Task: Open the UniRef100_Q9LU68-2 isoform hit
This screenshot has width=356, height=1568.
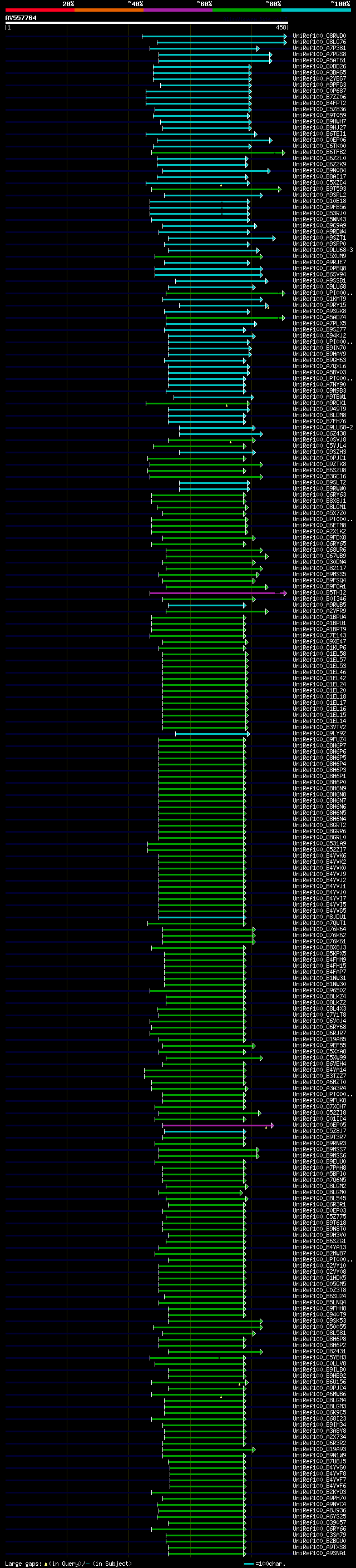Action: [x=323, y=428]
